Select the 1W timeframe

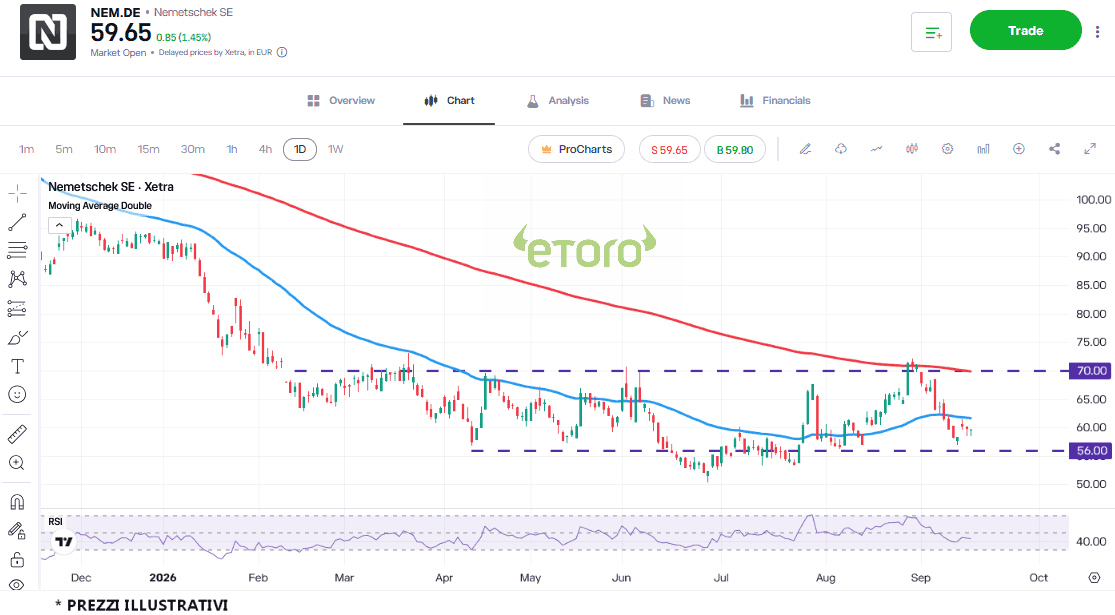click(x=336, y=149)
